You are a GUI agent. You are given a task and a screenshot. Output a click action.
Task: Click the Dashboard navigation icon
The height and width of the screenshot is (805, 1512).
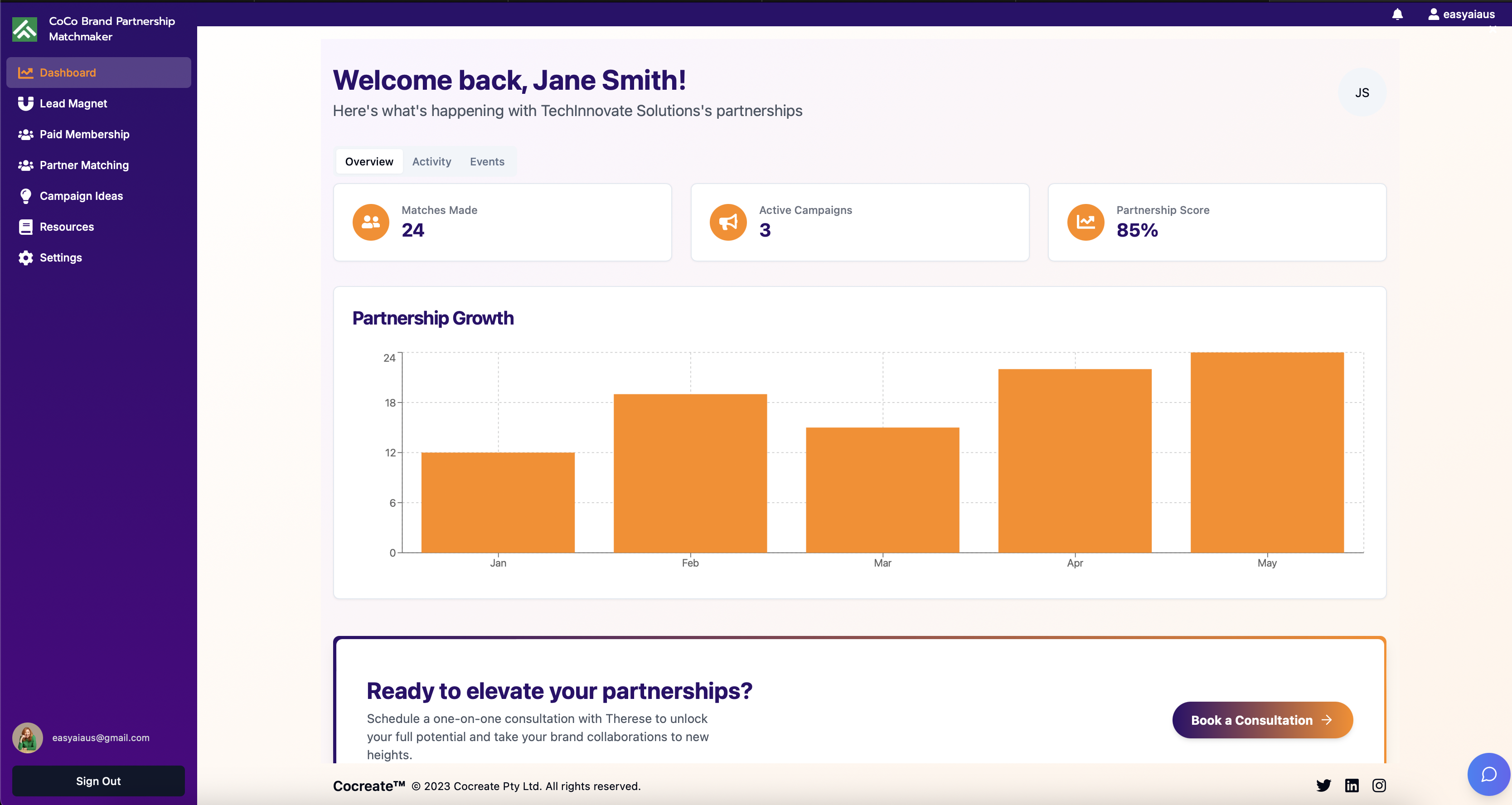(x=24, y=72)
